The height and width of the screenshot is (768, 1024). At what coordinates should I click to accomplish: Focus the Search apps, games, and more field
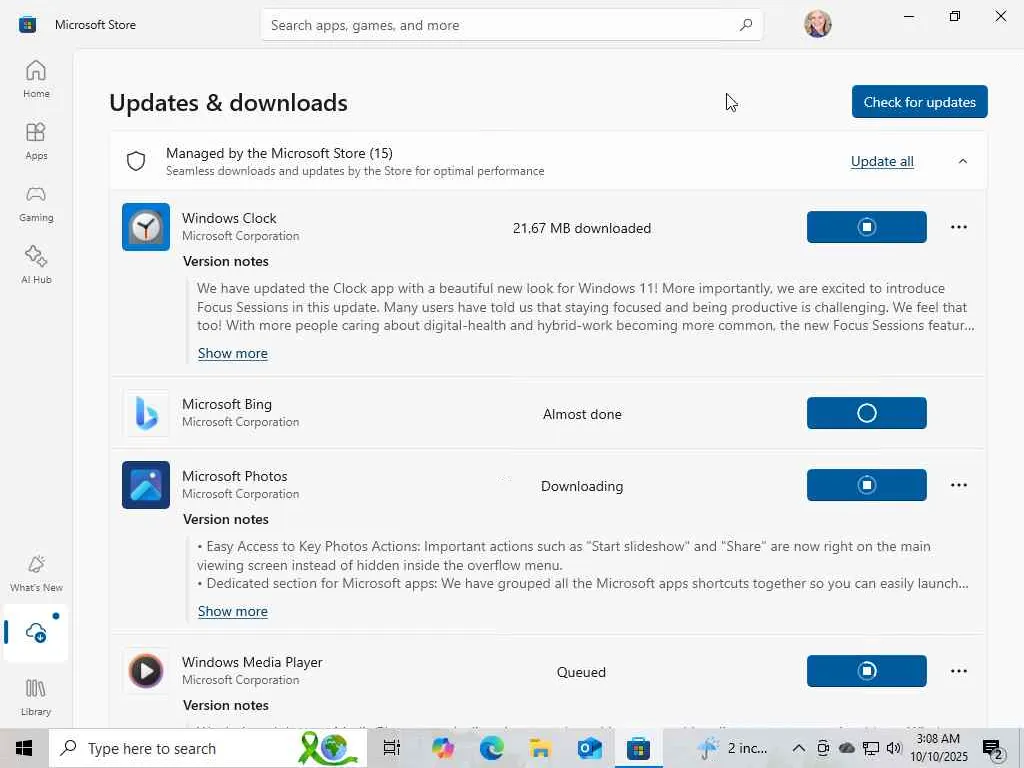[x=511, y=25]
